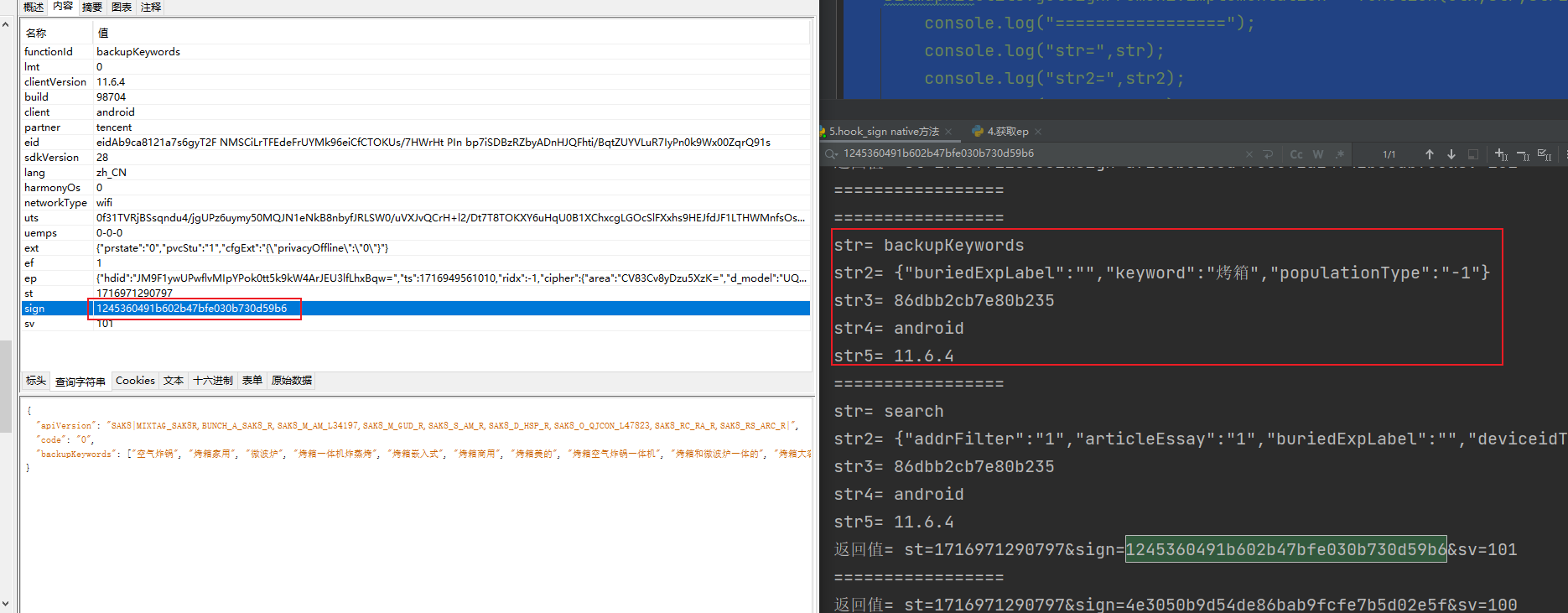This screenshot has height=613, width=1568.
Task: Click console.log("str2=",str2) code line
Action: click(x=1054, y=79)
